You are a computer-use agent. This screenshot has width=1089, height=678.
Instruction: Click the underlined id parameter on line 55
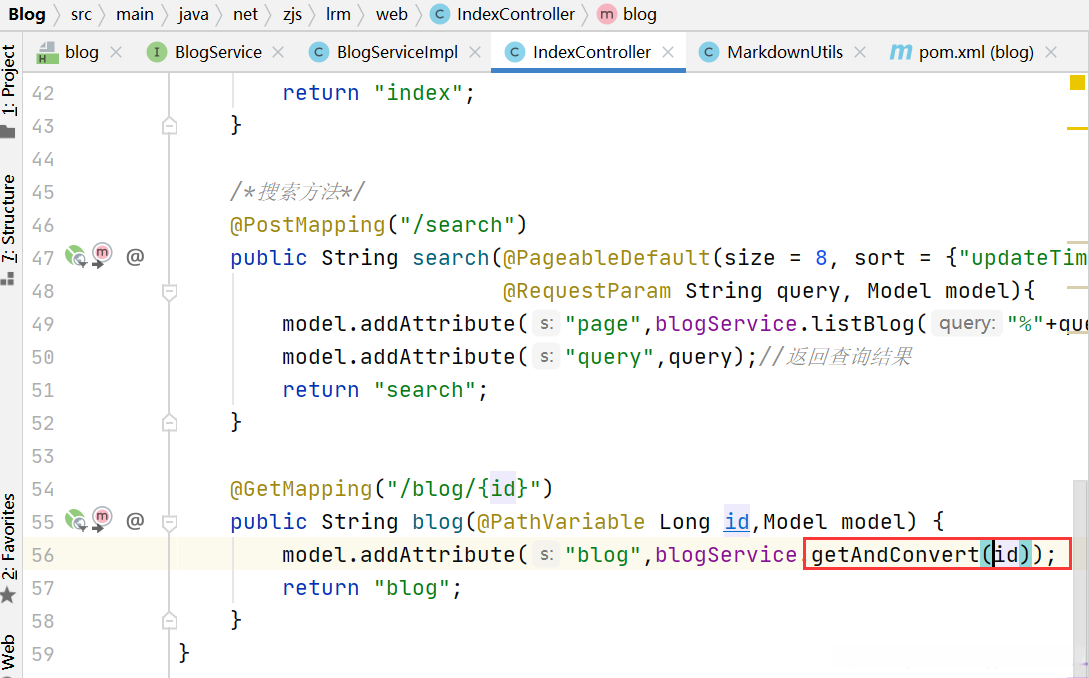click(x=736, y=522)
